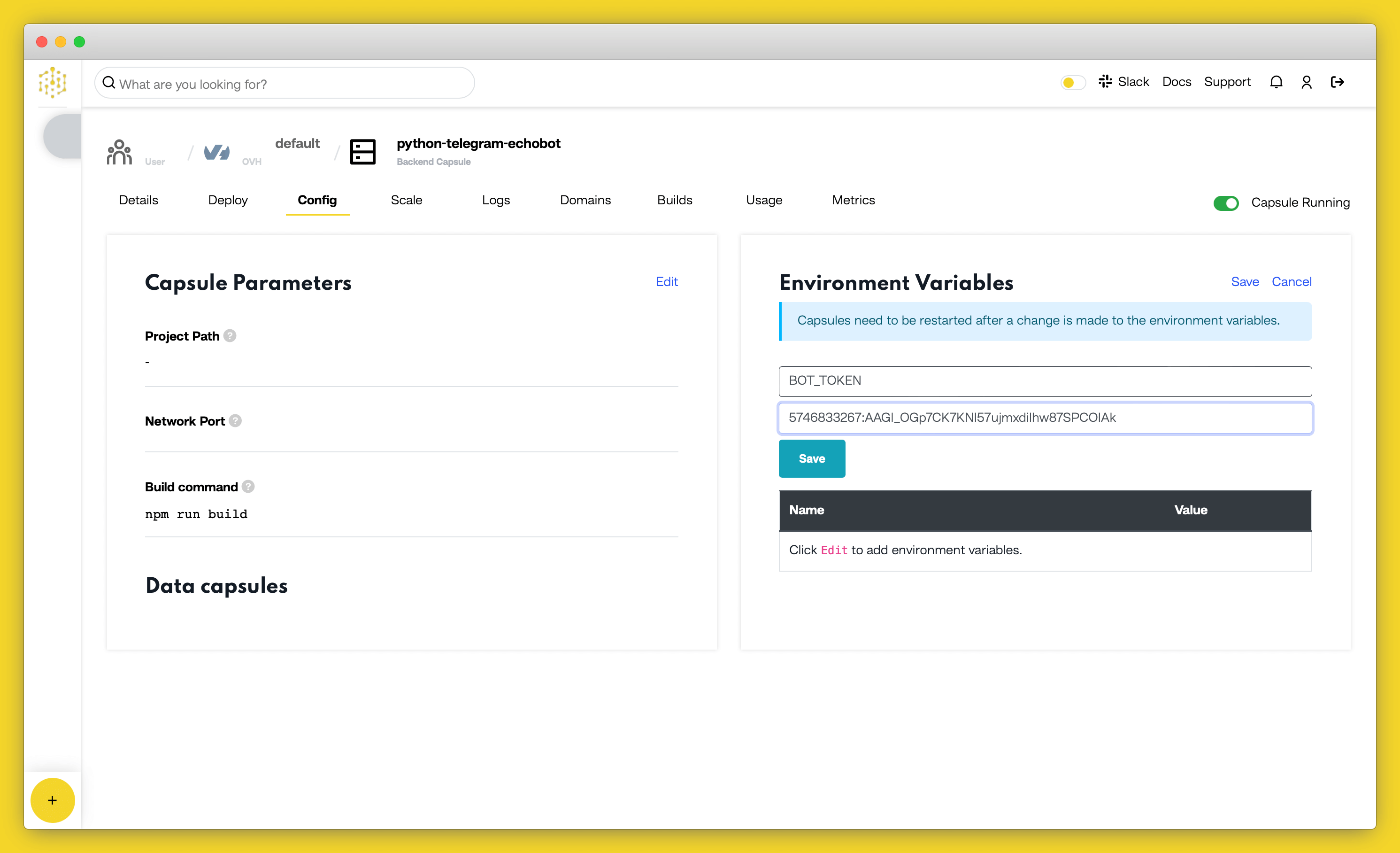The height and width of the screenshot is (853, 1400).
Task: Select the Config tab
Action: (x=316, y=200)
